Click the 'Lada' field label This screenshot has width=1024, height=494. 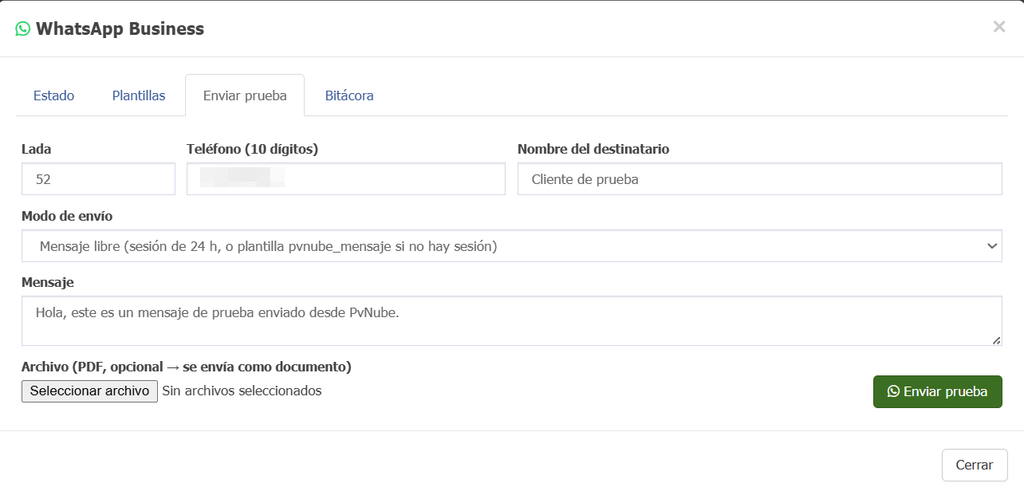[37, 149]
